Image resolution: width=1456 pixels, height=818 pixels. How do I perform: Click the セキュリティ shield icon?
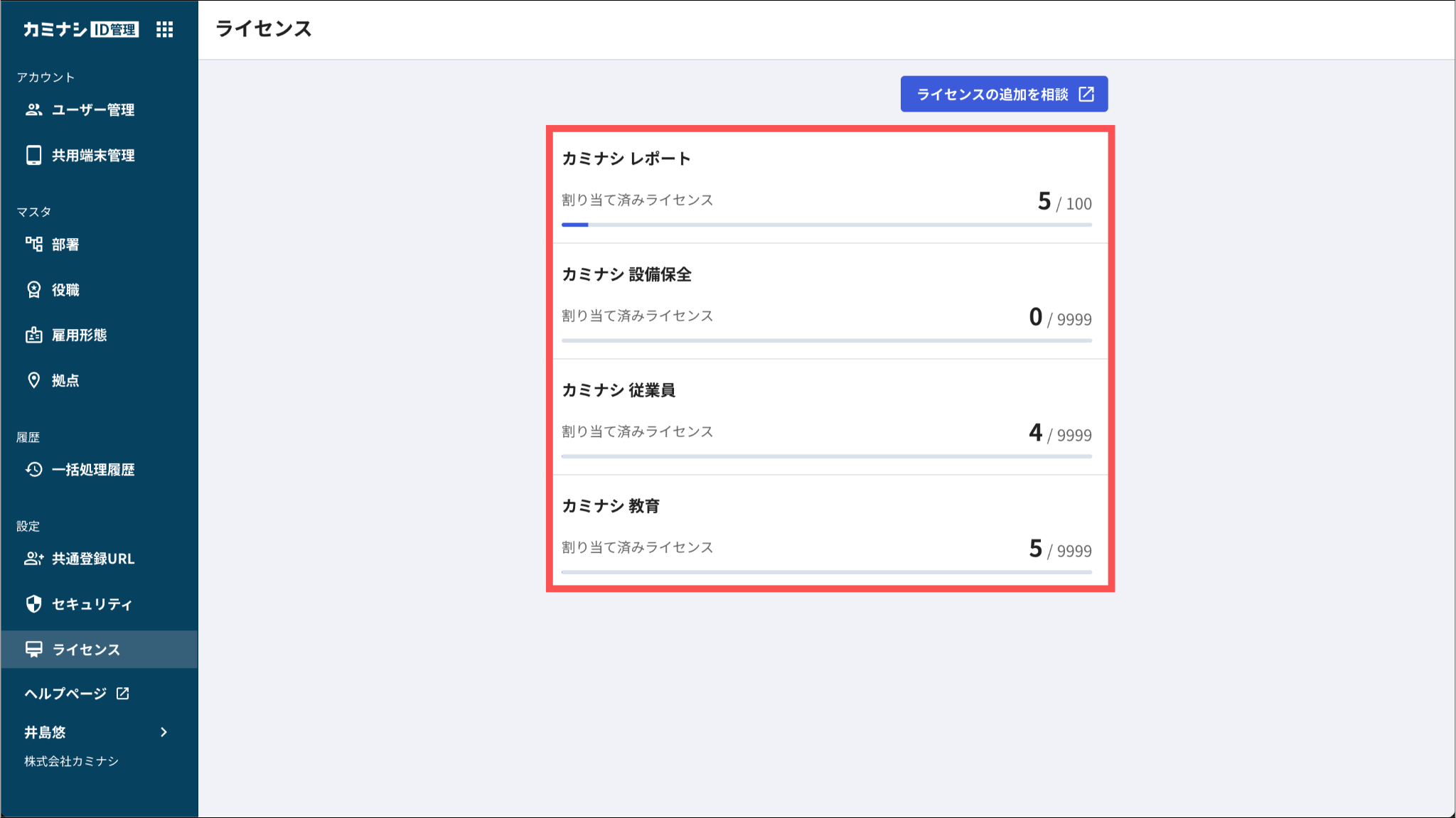(x=33, y=604)
